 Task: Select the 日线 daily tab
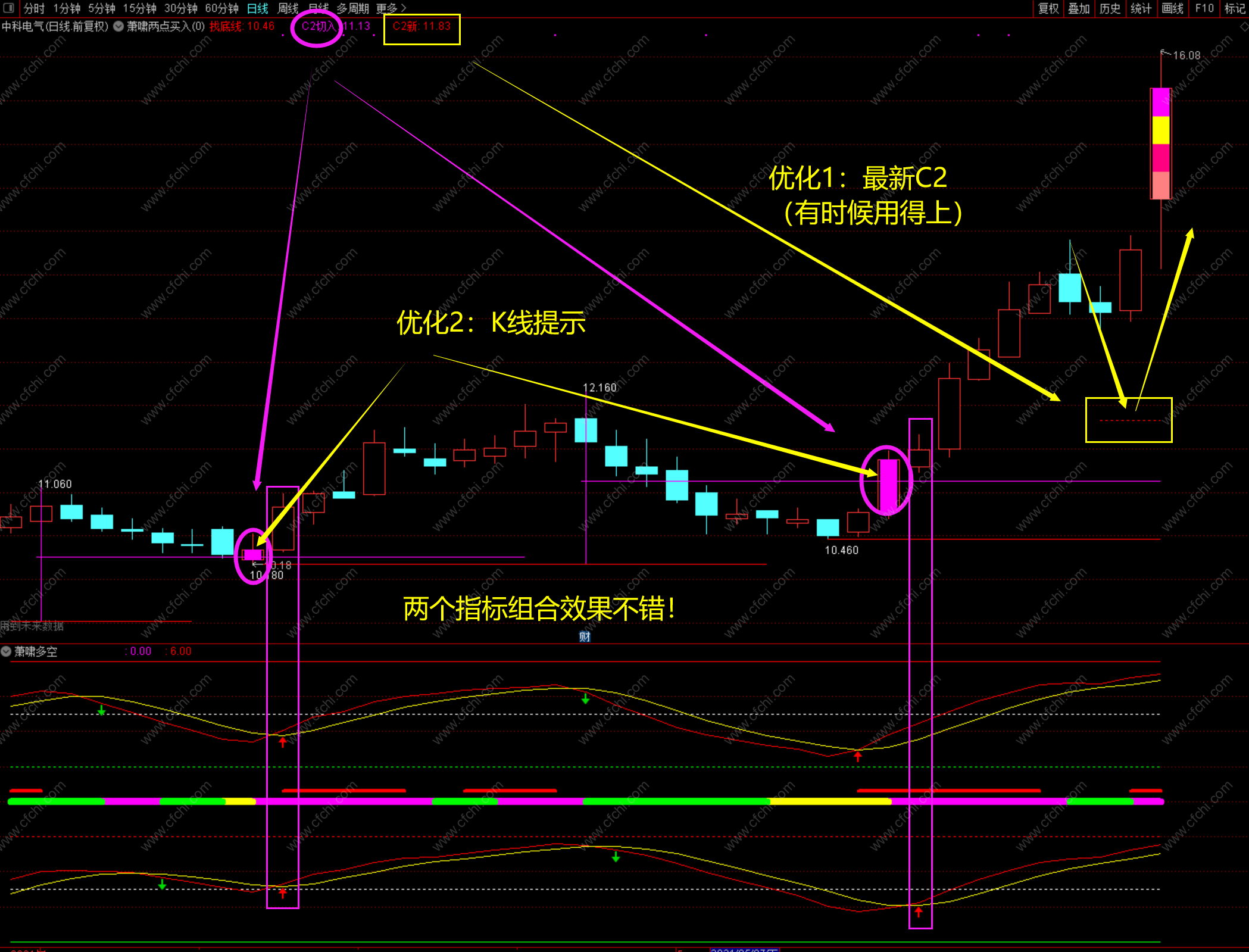click(257, 8)
